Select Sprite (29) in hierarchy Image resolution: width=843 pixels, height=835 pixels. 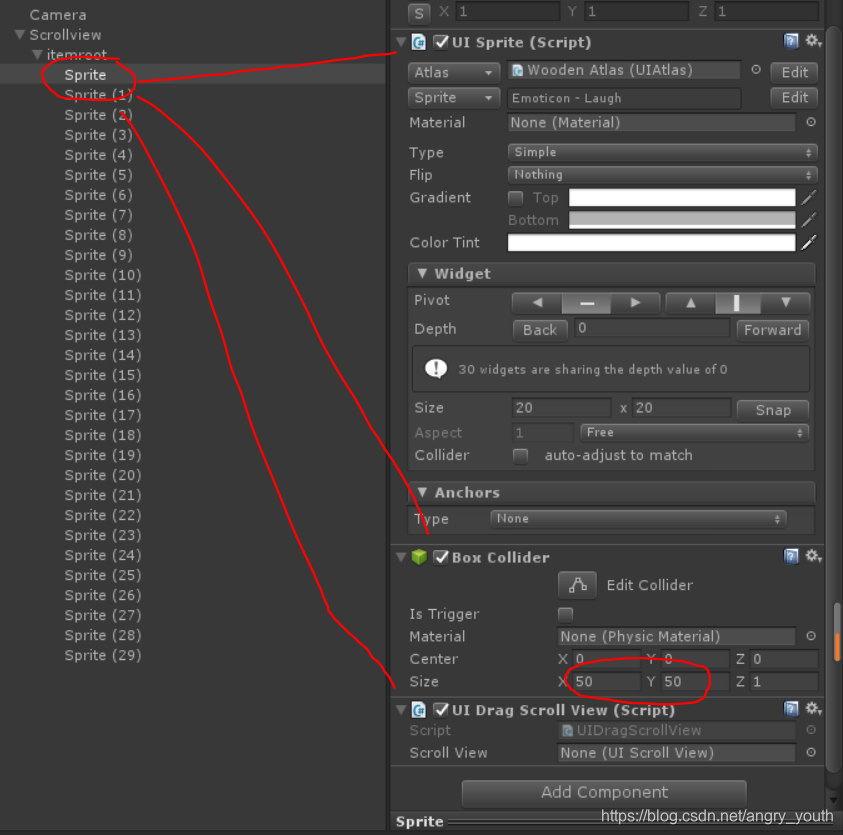103,655
